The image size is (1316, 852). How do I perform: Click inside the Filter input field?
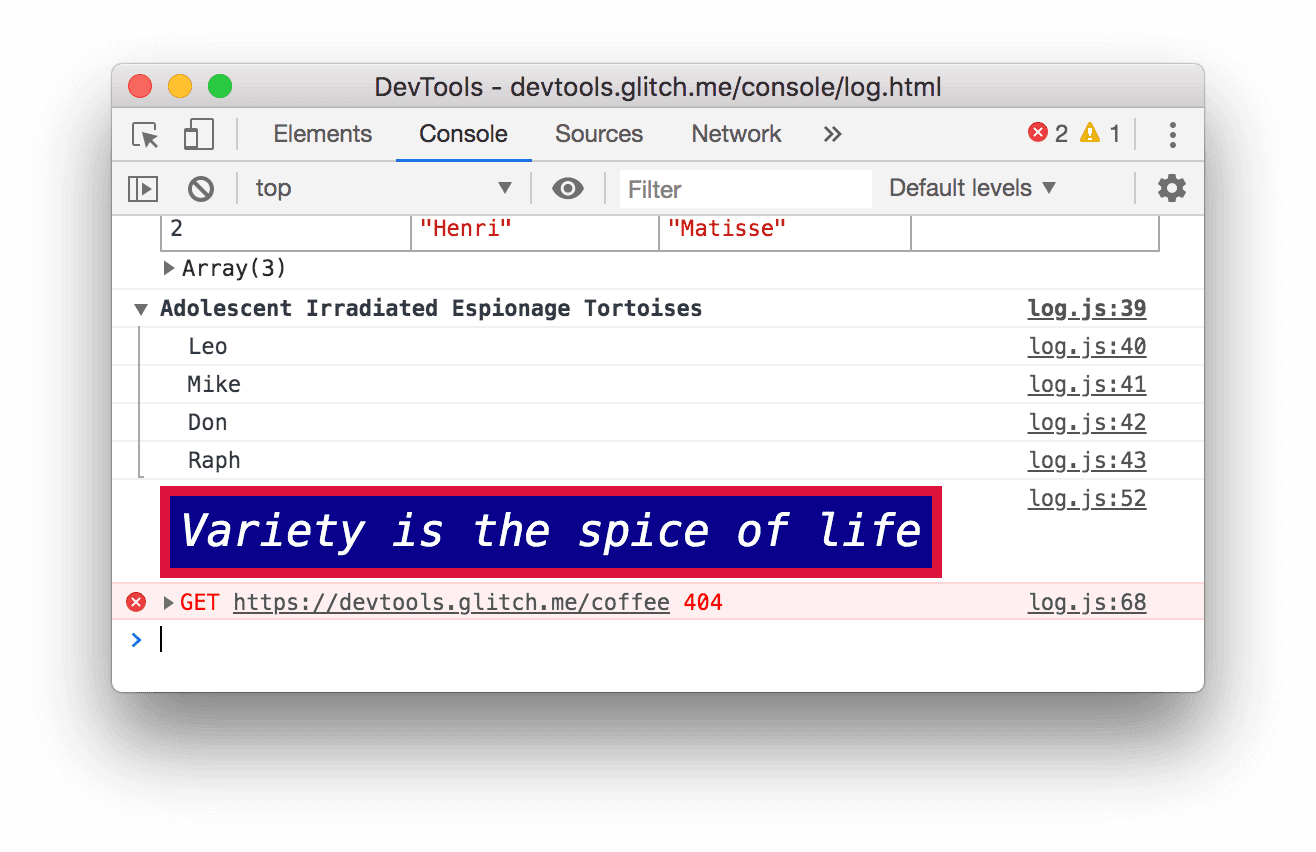click(745, 188)
